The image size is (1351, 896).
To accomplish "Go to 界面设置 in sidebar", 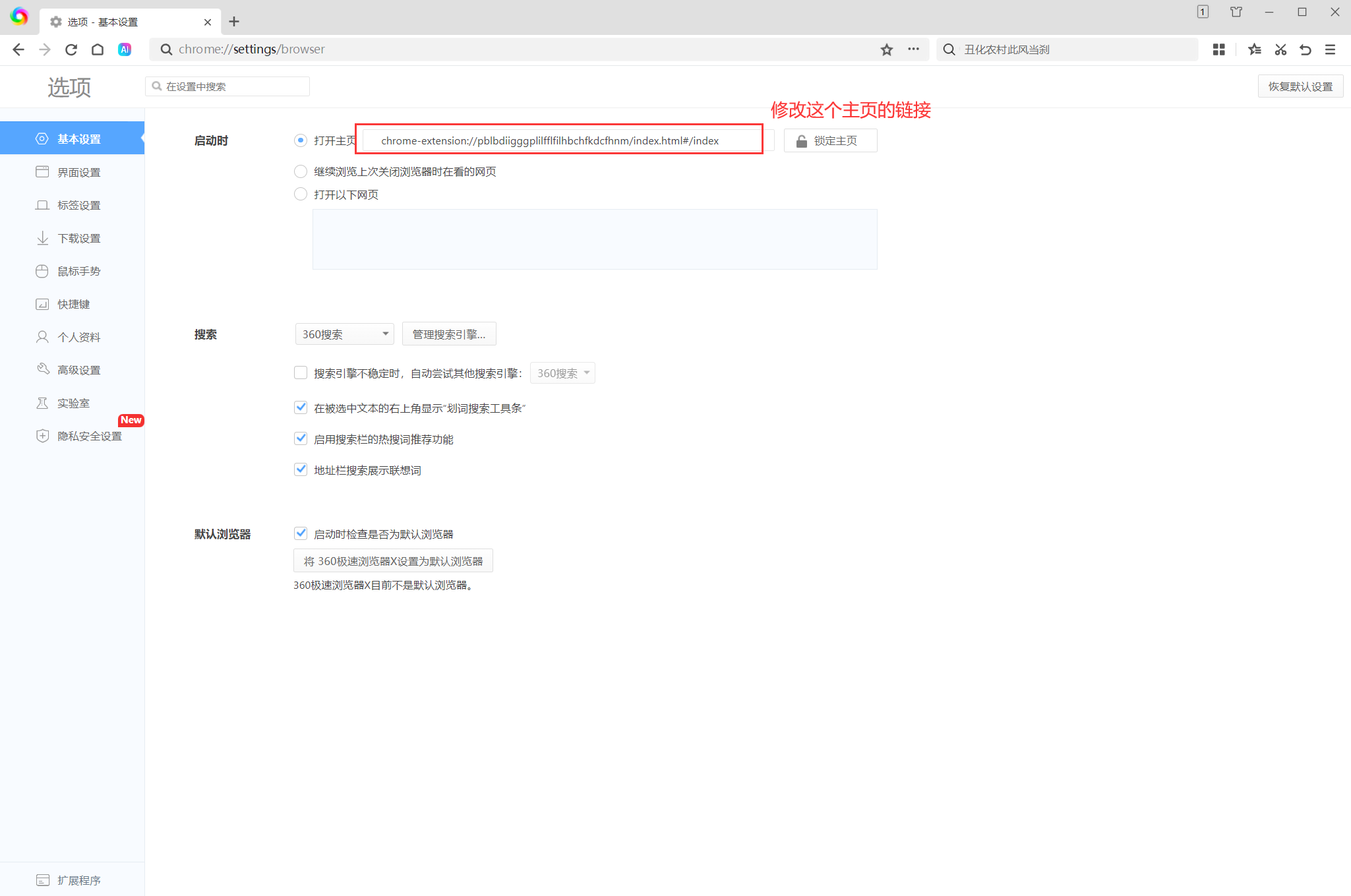I will tap(78, 172).
